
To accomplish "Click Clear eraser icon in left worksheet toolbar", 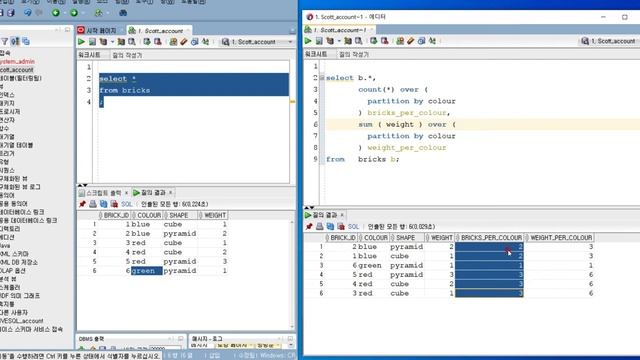I will (x=184, y=42).
